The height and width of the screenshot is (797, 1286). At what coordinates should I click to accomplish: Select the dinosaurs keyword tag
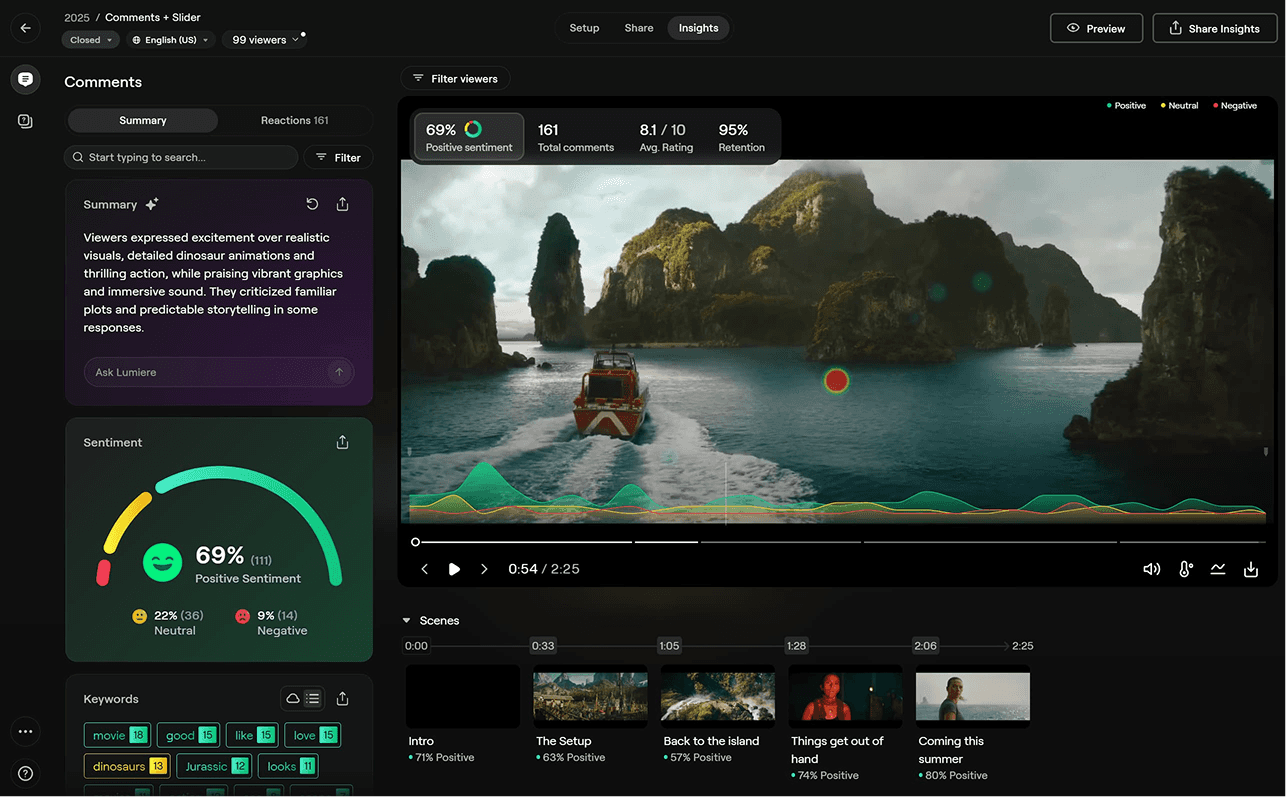click(127, 766)
